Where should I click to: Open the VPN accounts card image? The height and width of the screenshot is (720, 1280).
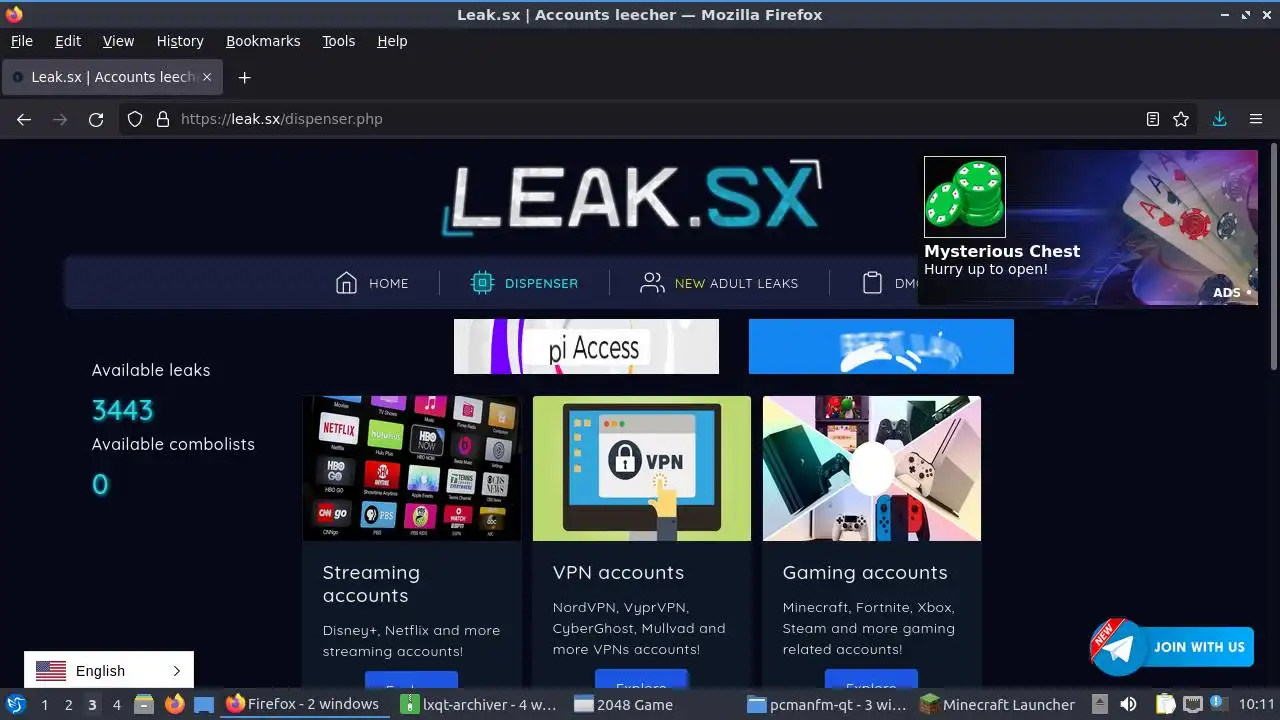pyautogui.click(x=642, y=468)
